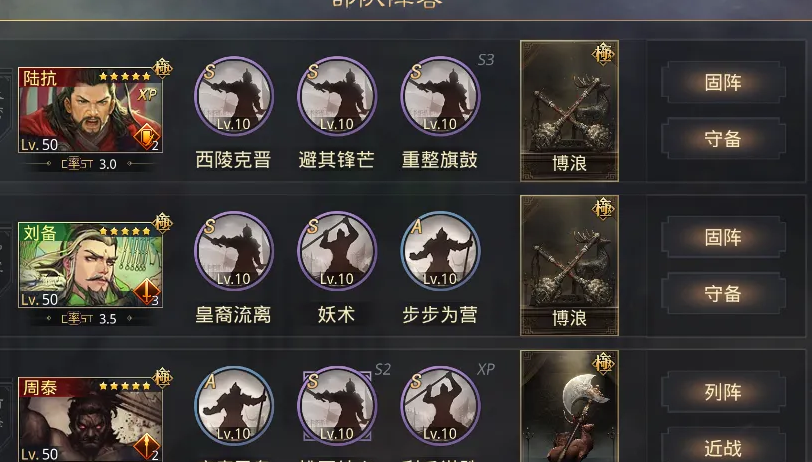This screenshot has width=812, height=462.
Task: Click 固阵 button in 陆抗's row
Action: point(723,82)
